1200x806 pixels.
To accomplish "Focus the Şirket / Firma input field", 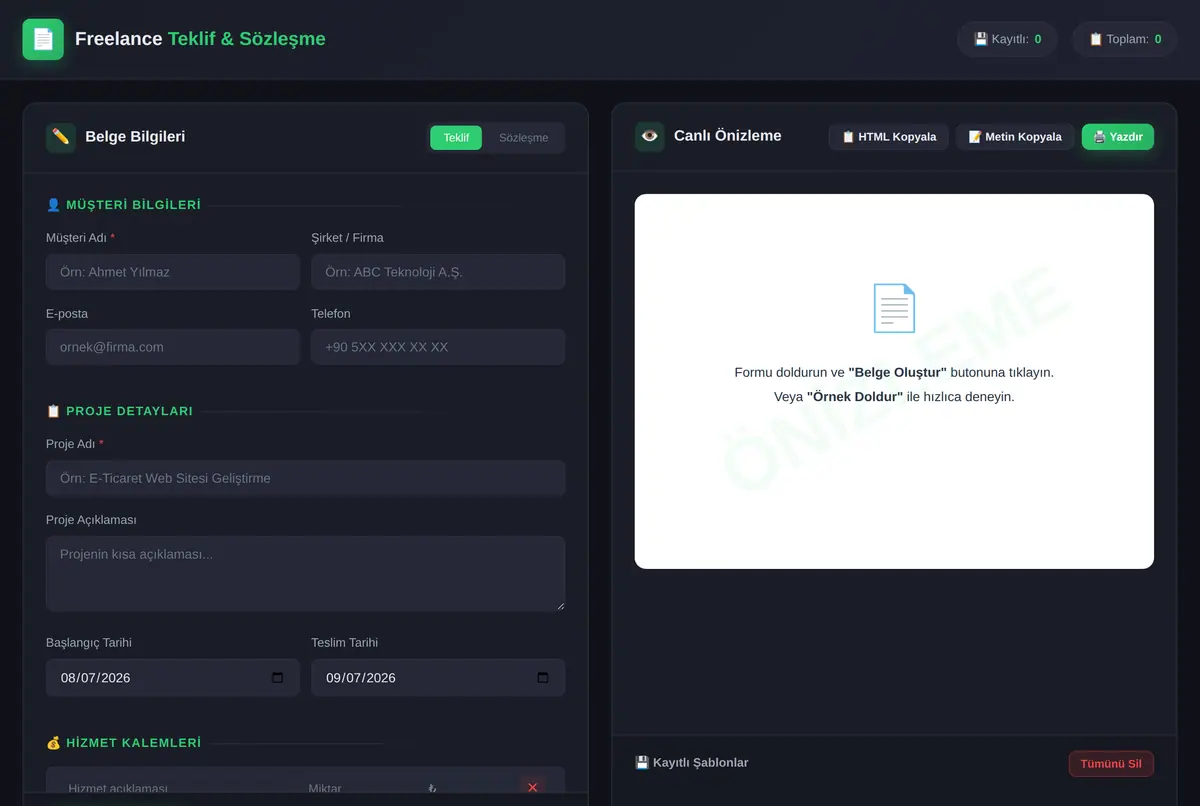I will tap(438, 272).
